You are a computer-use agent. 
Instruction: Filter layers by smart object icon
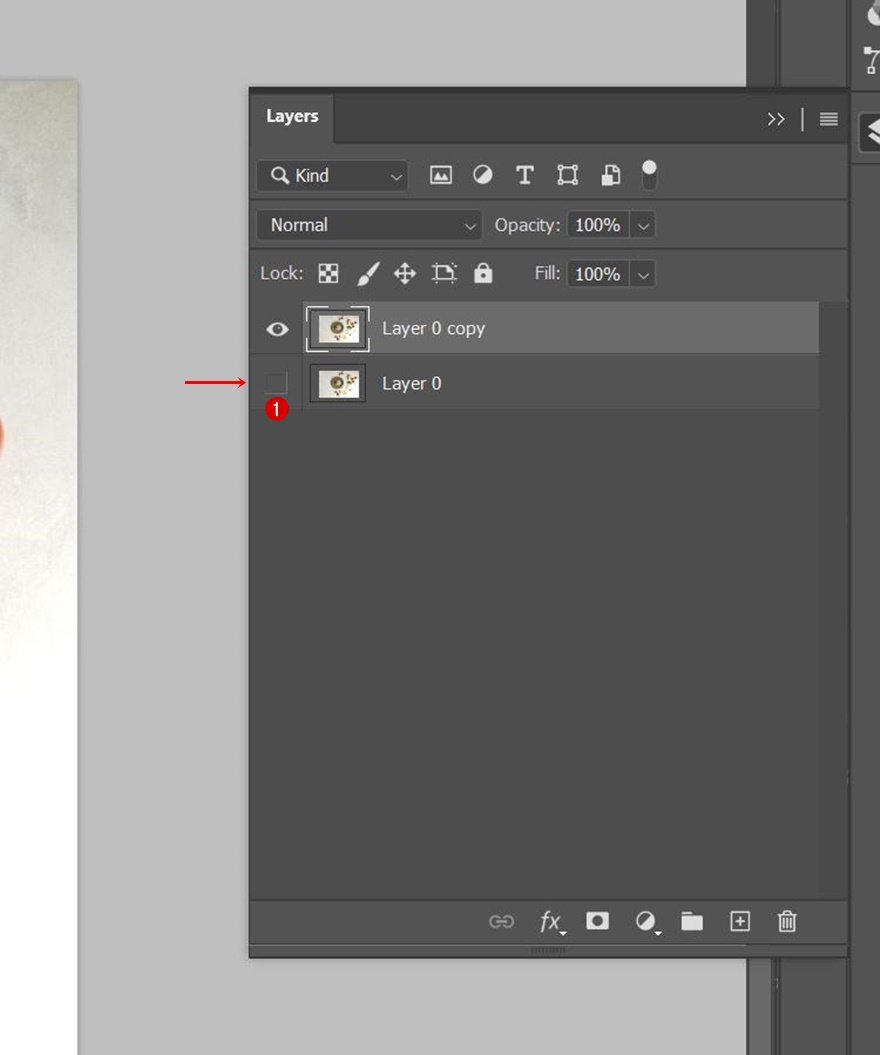click(x=610, y=176)
